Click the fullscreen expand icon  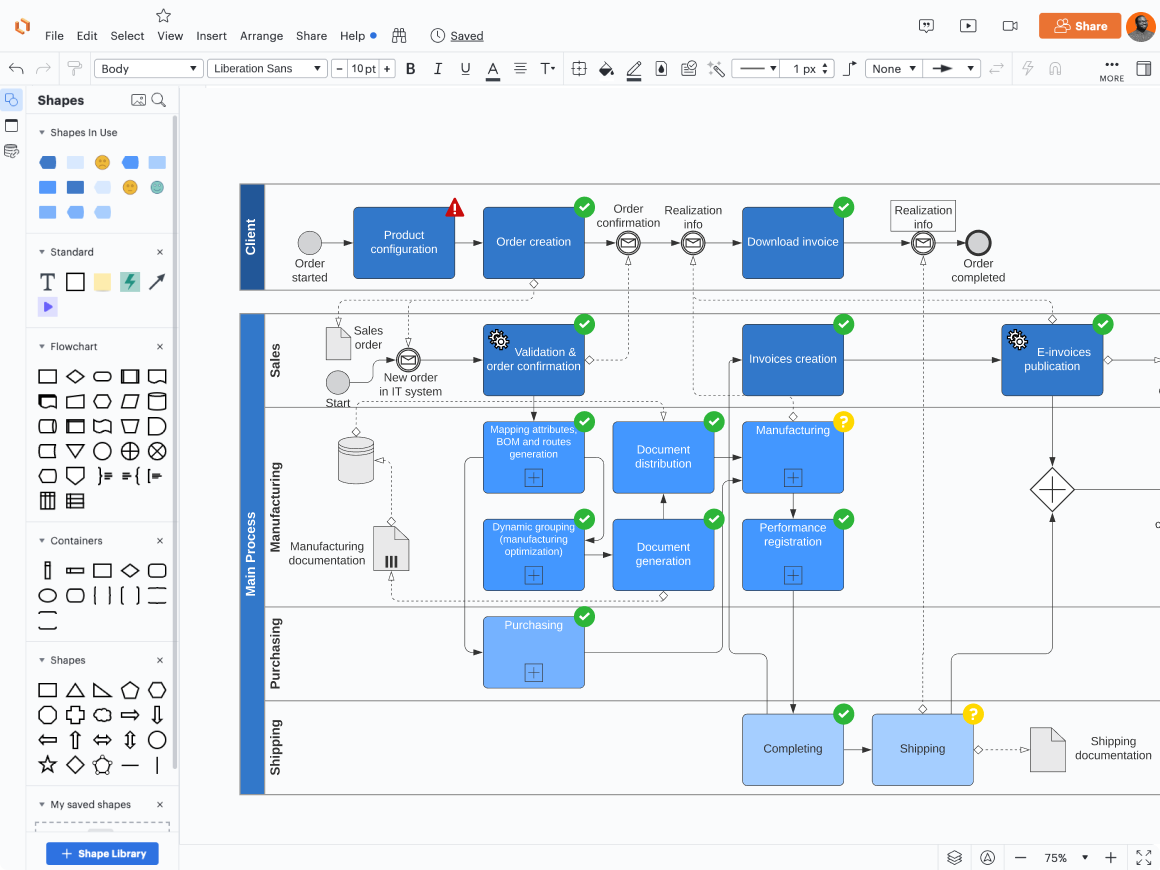point(1143,857)
